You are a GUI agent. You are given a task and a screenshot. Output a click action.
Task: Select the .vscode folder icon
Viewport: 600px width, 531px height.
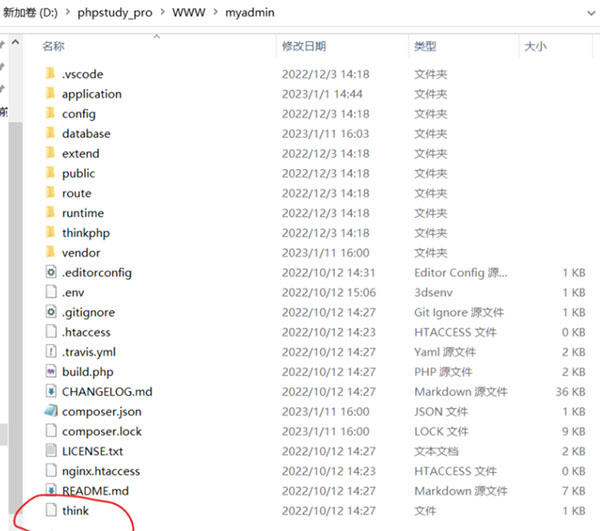[50, 73]
